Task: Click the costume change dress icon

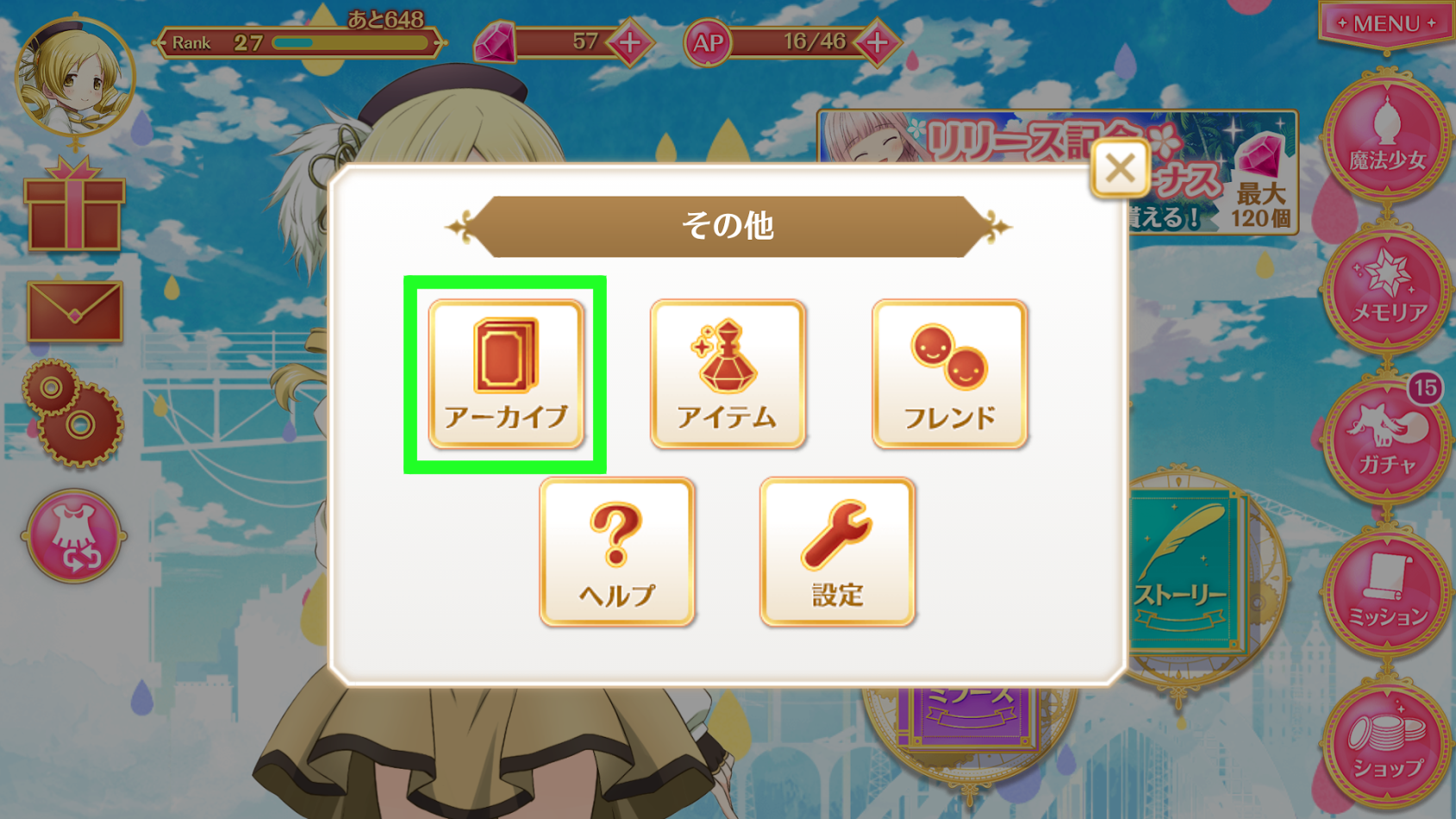Action: click(74, 535)
